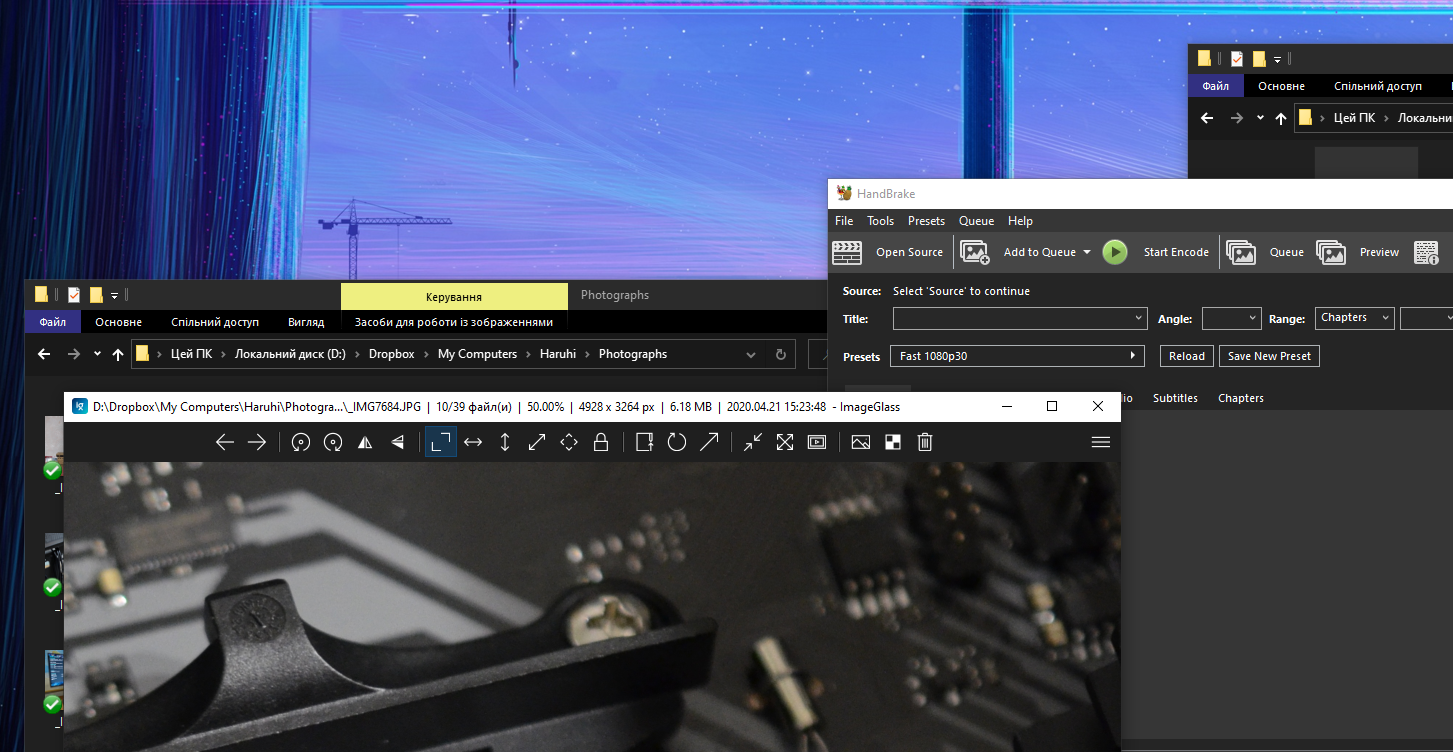Open the Range Chapters dropdown
Image resolution: width=1453 pixels, height=752 pixels.
click(x=1355, y=318)
